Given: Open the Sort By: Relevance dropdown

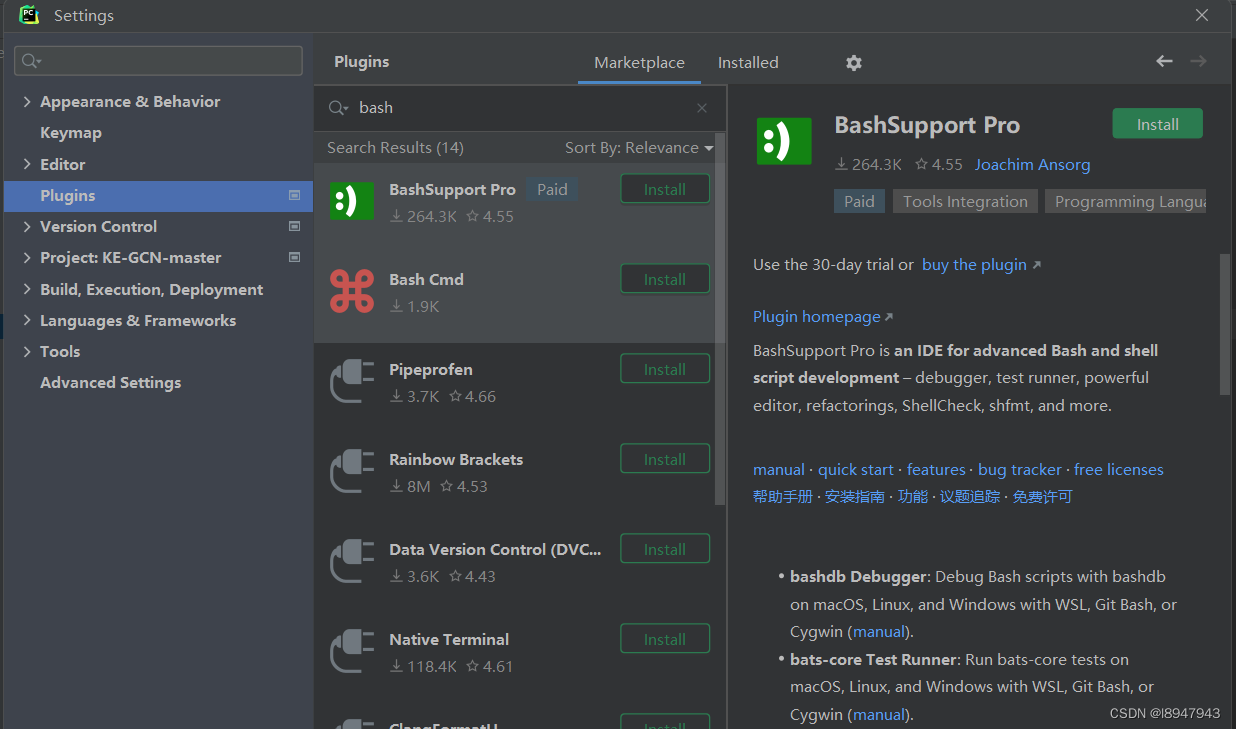Looking at the screenshot, I should click(639, 147).
